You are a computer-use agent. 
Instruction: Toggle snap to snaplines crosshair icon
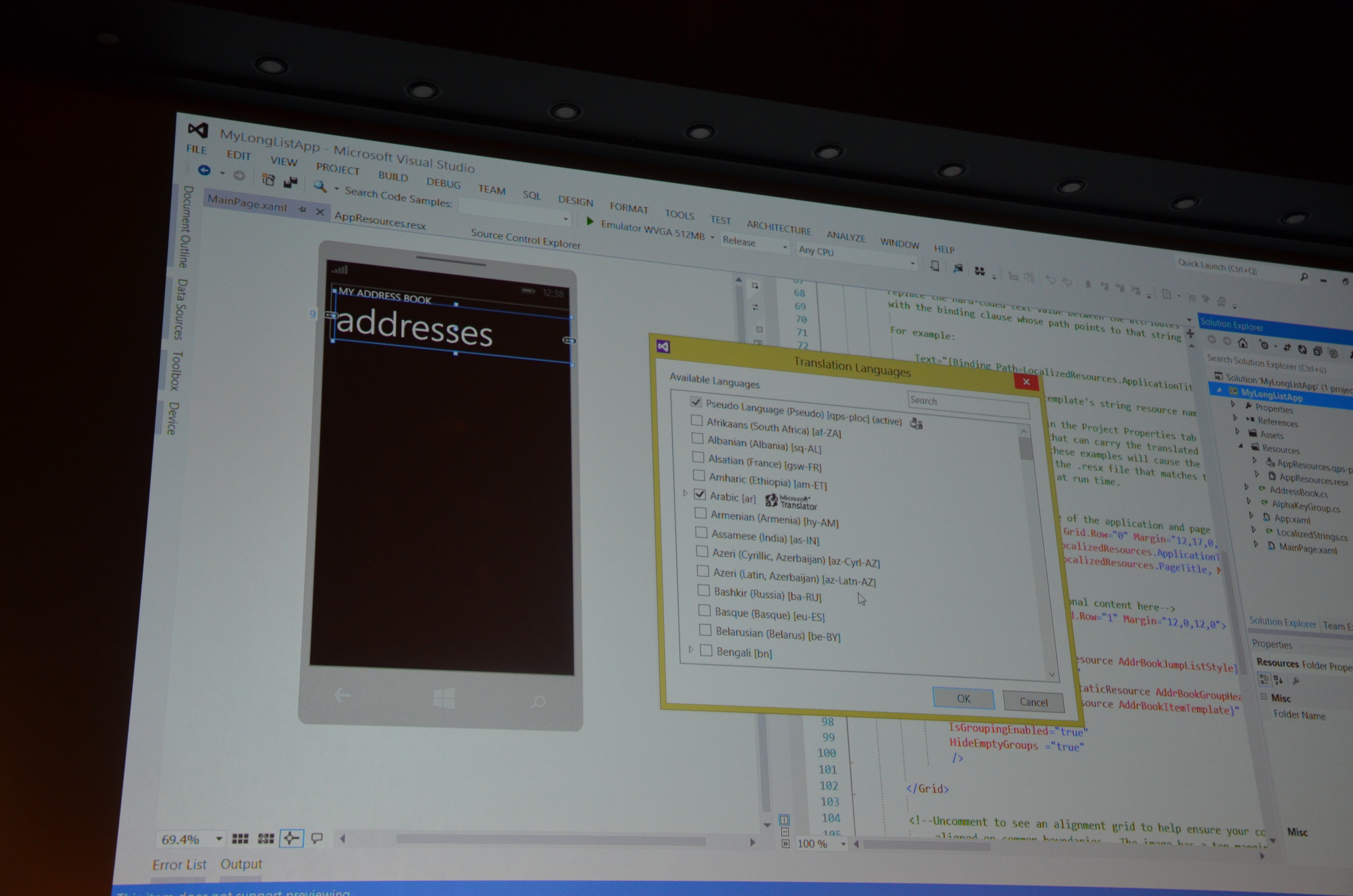pyautogui.click(x=291, y=838)
